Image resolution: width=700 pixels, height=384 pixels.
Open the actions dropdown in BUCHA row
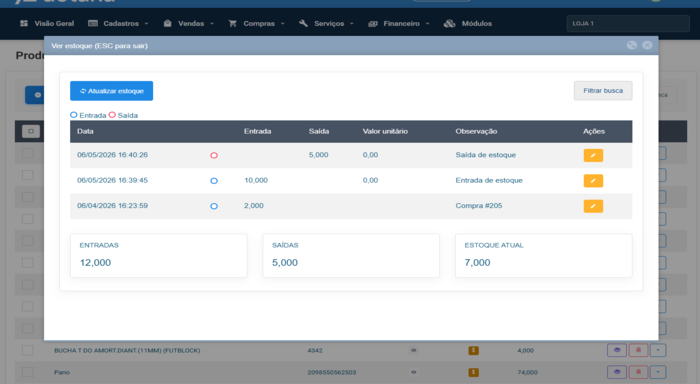click(658, 350)
